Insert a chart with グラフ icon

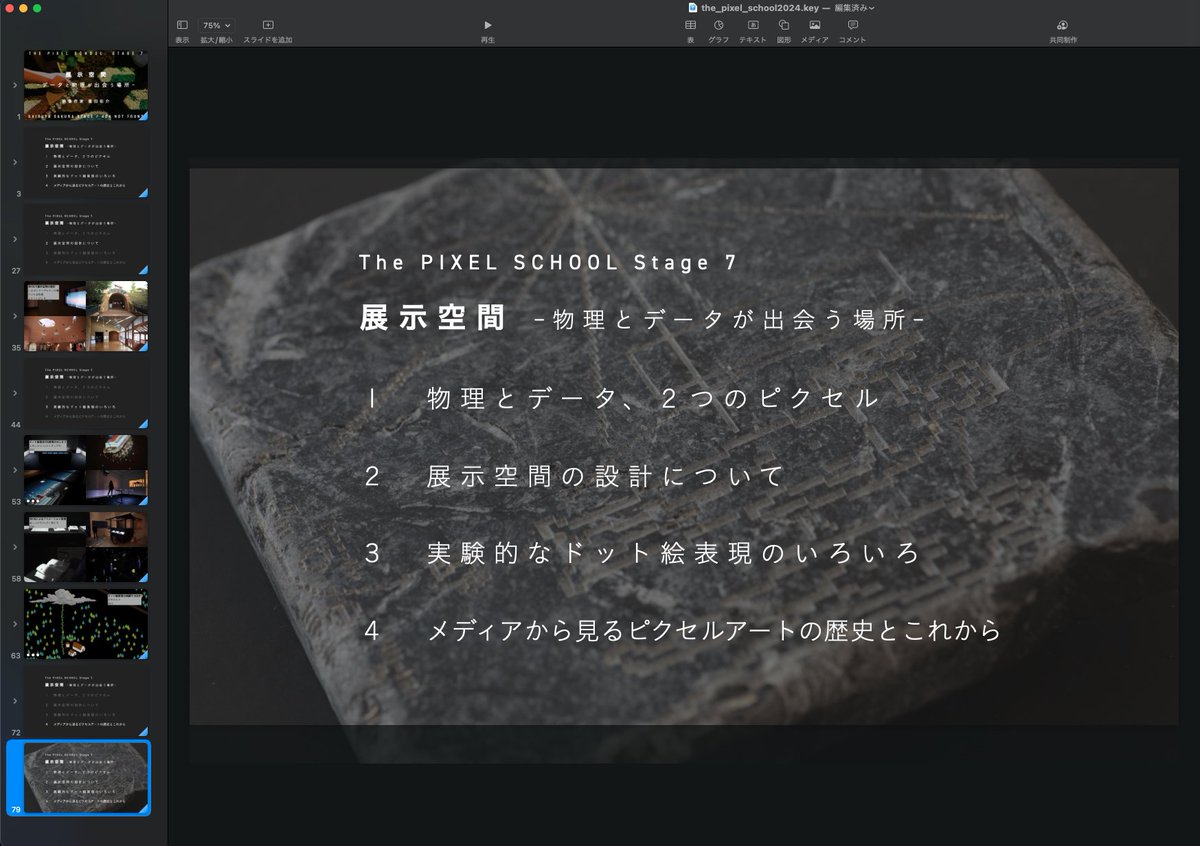[x=718, y=25]
